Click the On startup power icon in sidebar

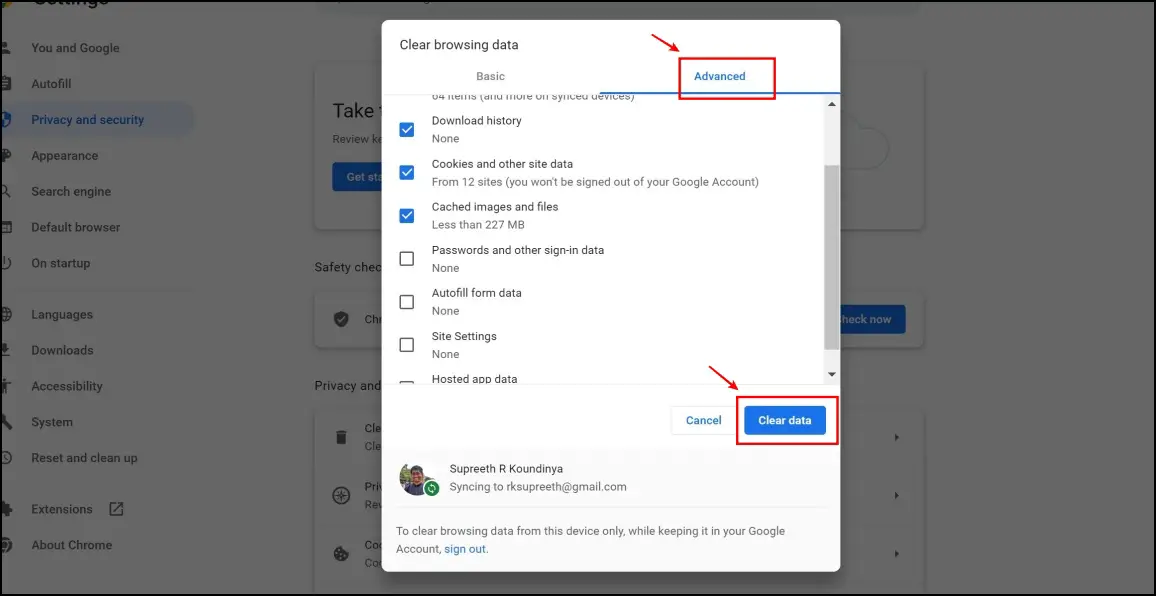click(x=5, y=263)
